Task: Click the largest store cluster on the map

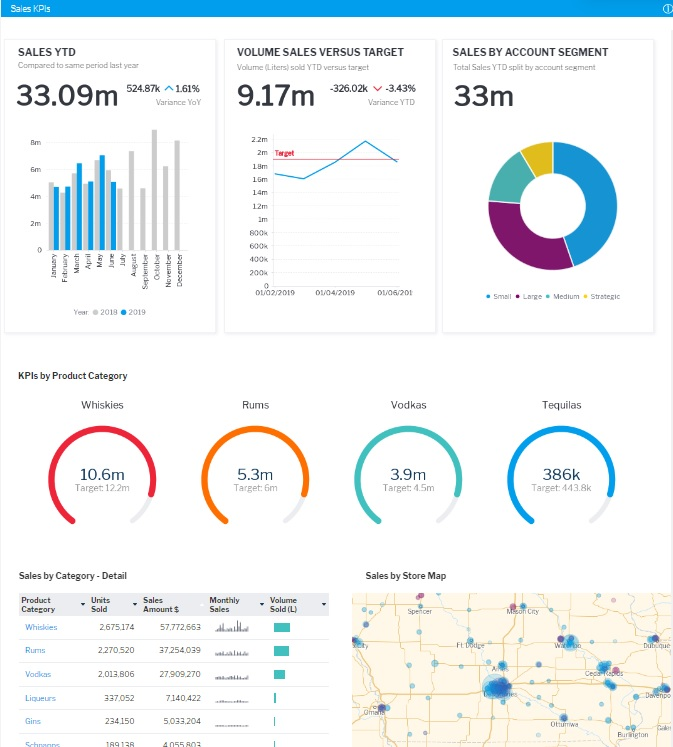Action: click(497, 687)
